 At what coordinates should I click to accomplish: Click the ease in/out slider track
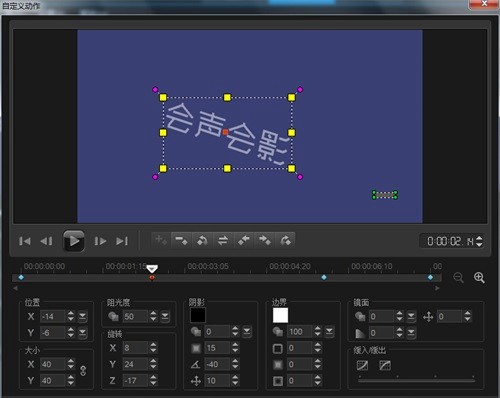[417, 380]
